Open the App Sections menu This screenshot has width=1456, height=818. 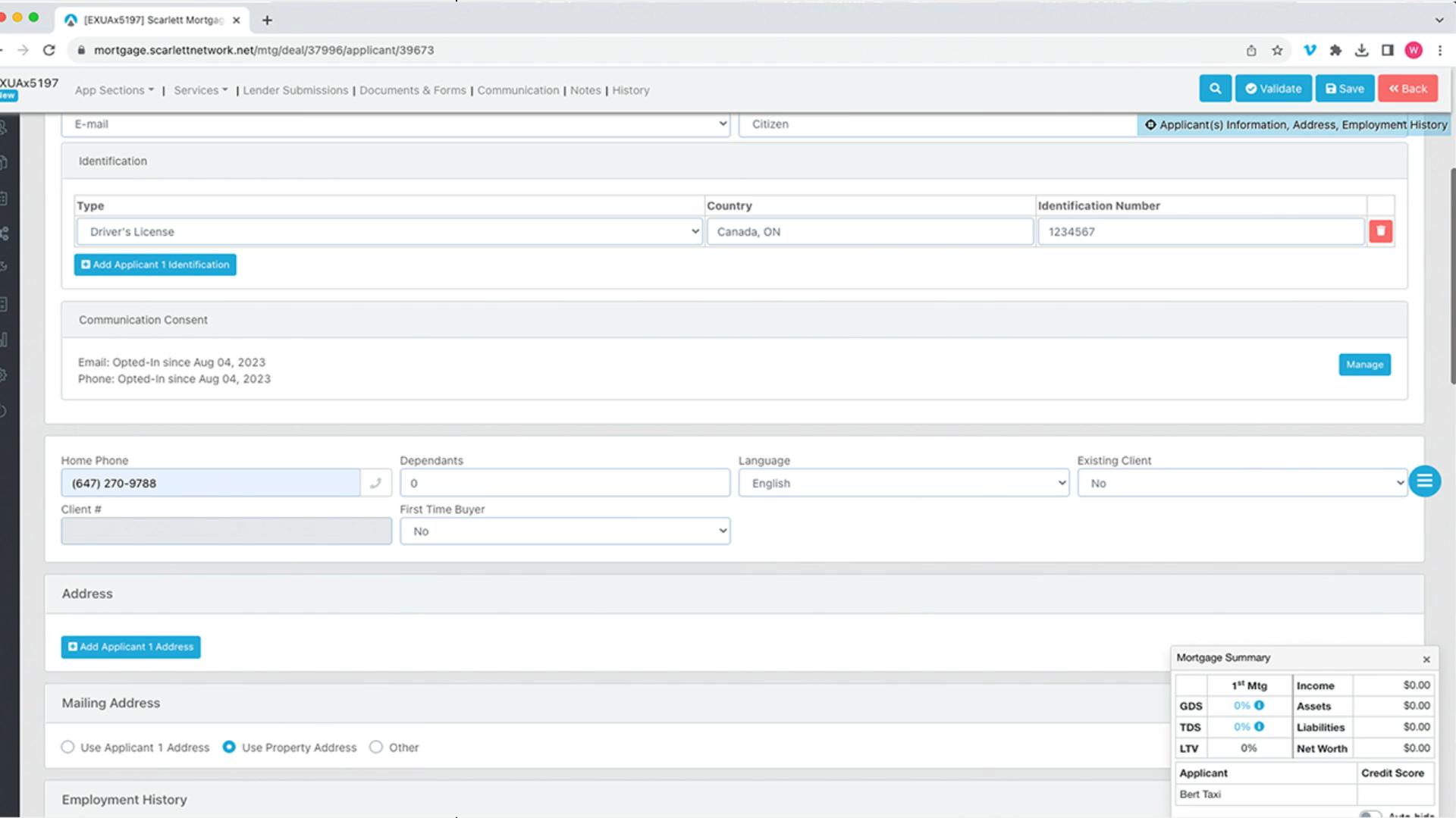coord(114,90)
